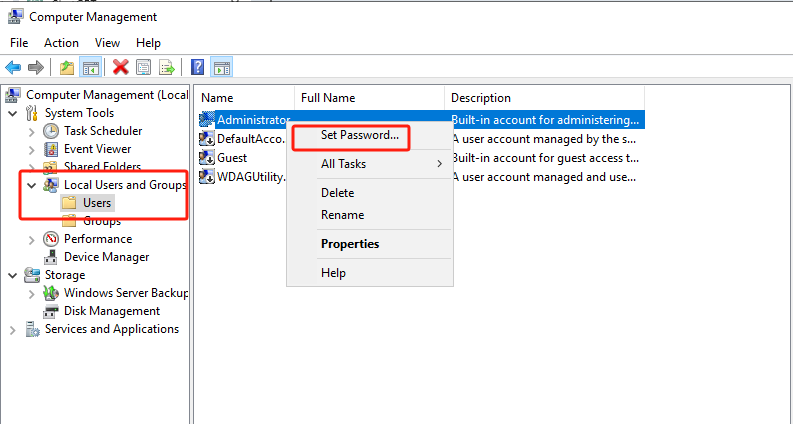Collapse the Storage tree node
Screen dimensions: 793x424
13,275
